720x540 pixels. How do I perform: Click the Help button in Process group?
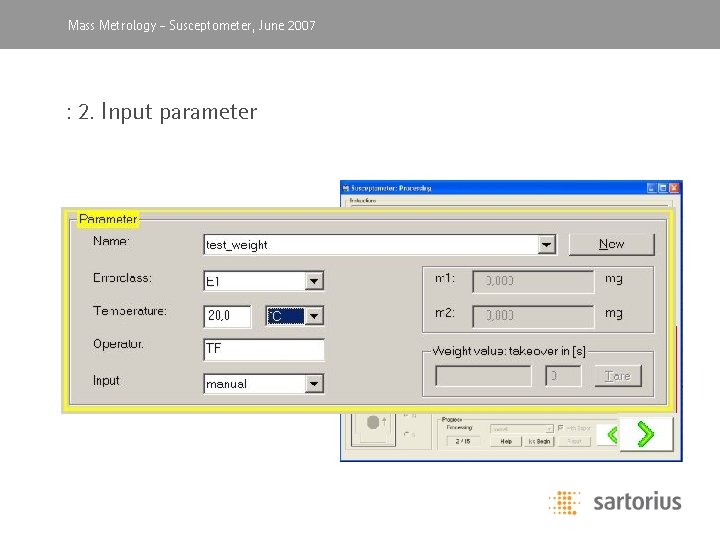click(x=506, y=441)
